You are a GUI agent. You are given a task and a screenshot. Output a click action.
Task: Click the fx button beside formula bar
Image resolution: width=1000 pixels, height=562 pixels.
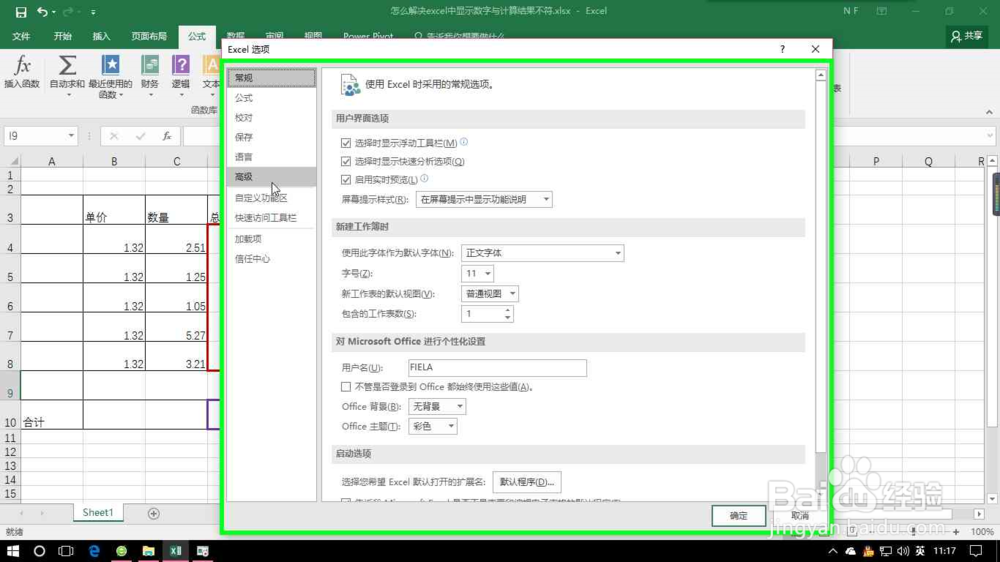click(x=167, y=136)
